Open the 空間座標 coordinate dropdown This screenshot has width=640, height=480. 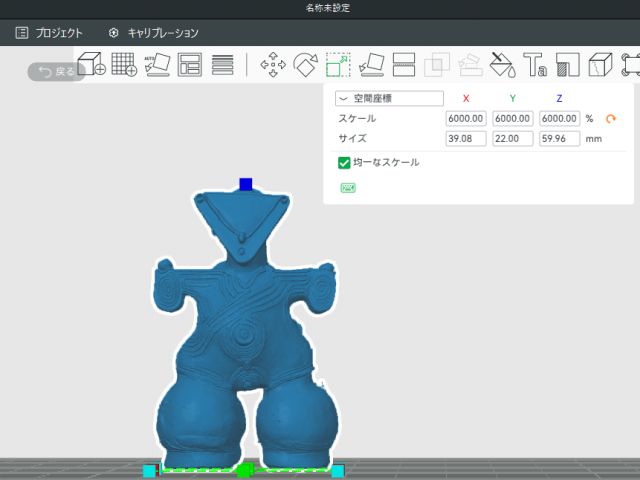(389, 99)
